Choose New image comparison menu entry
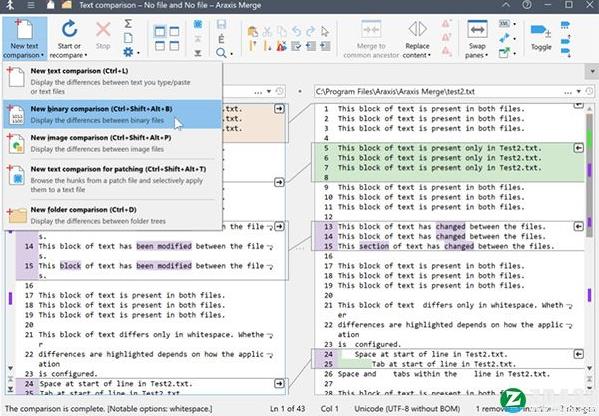 [113, 143]
